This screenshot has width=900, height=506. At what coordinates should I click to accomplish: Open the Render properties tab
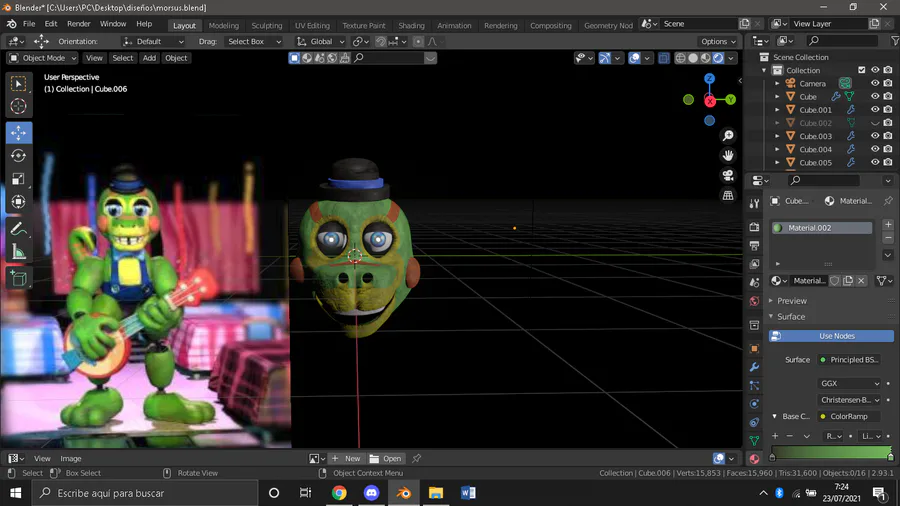pyautogui.click(x=754, y=227)
